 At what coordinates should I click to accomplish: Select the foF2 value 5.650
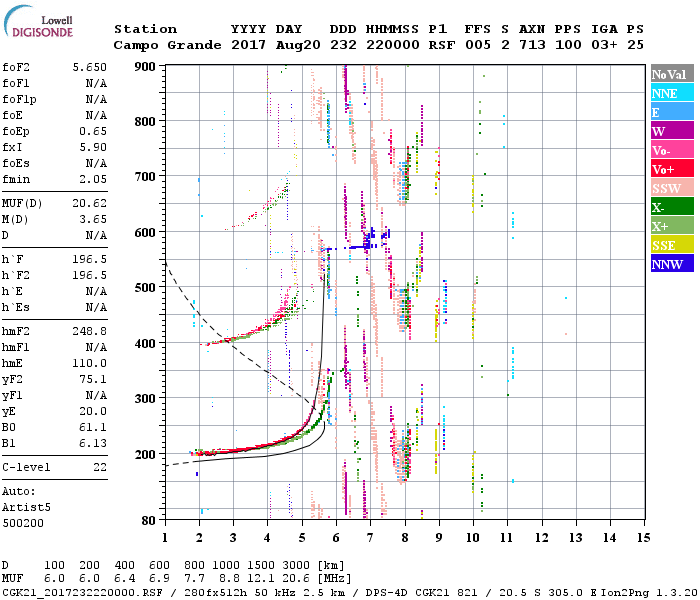coord(91,66)
